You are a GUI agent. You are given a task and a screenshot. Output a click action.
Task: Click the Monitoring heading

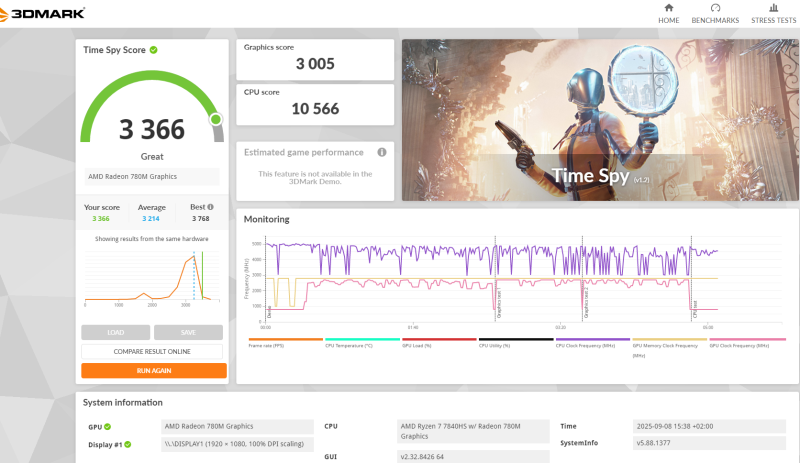pyautogui.click(x=266, y=220)
